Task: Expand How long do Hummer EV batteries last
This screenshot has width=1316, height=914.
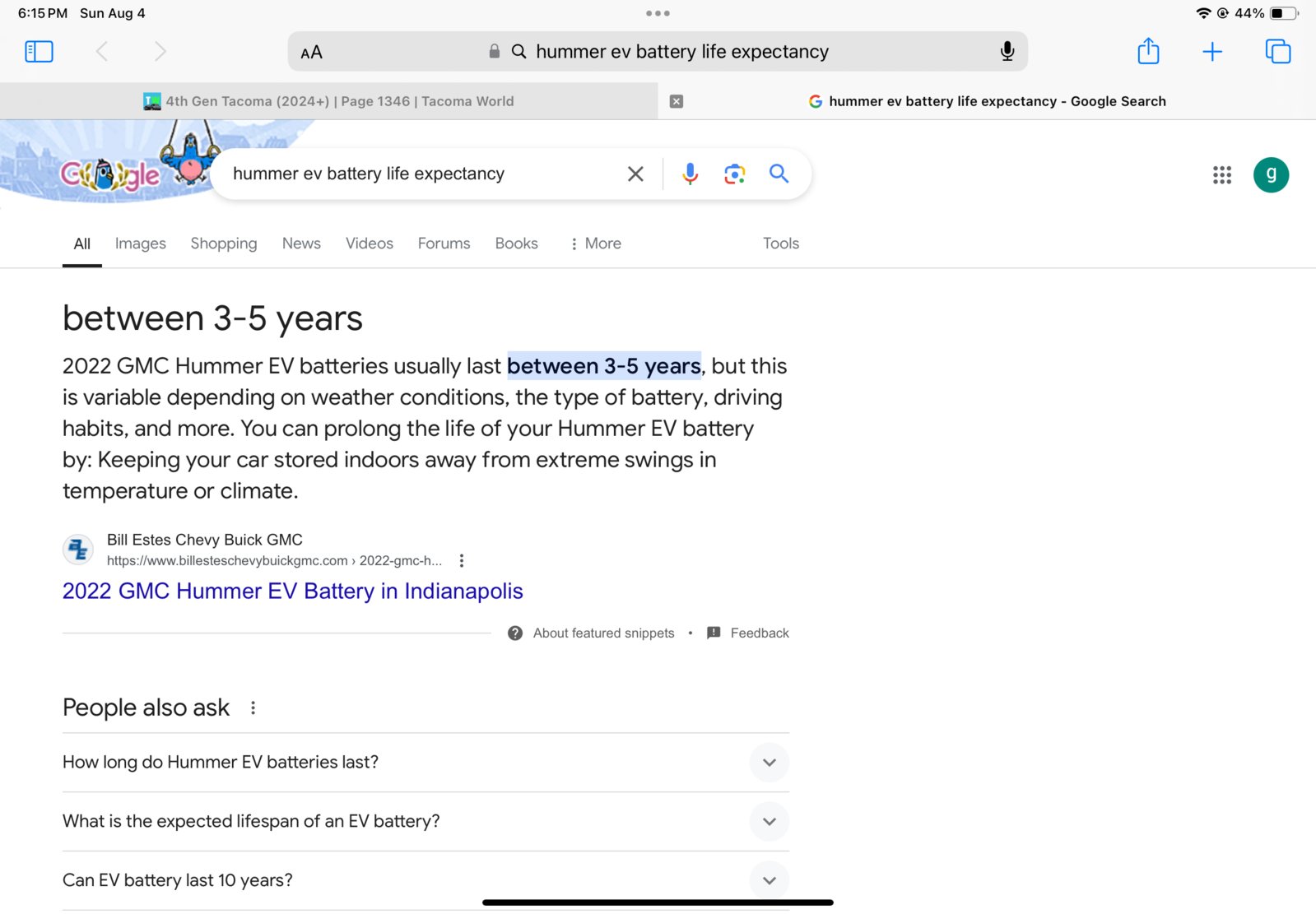Action: (425, 763)
